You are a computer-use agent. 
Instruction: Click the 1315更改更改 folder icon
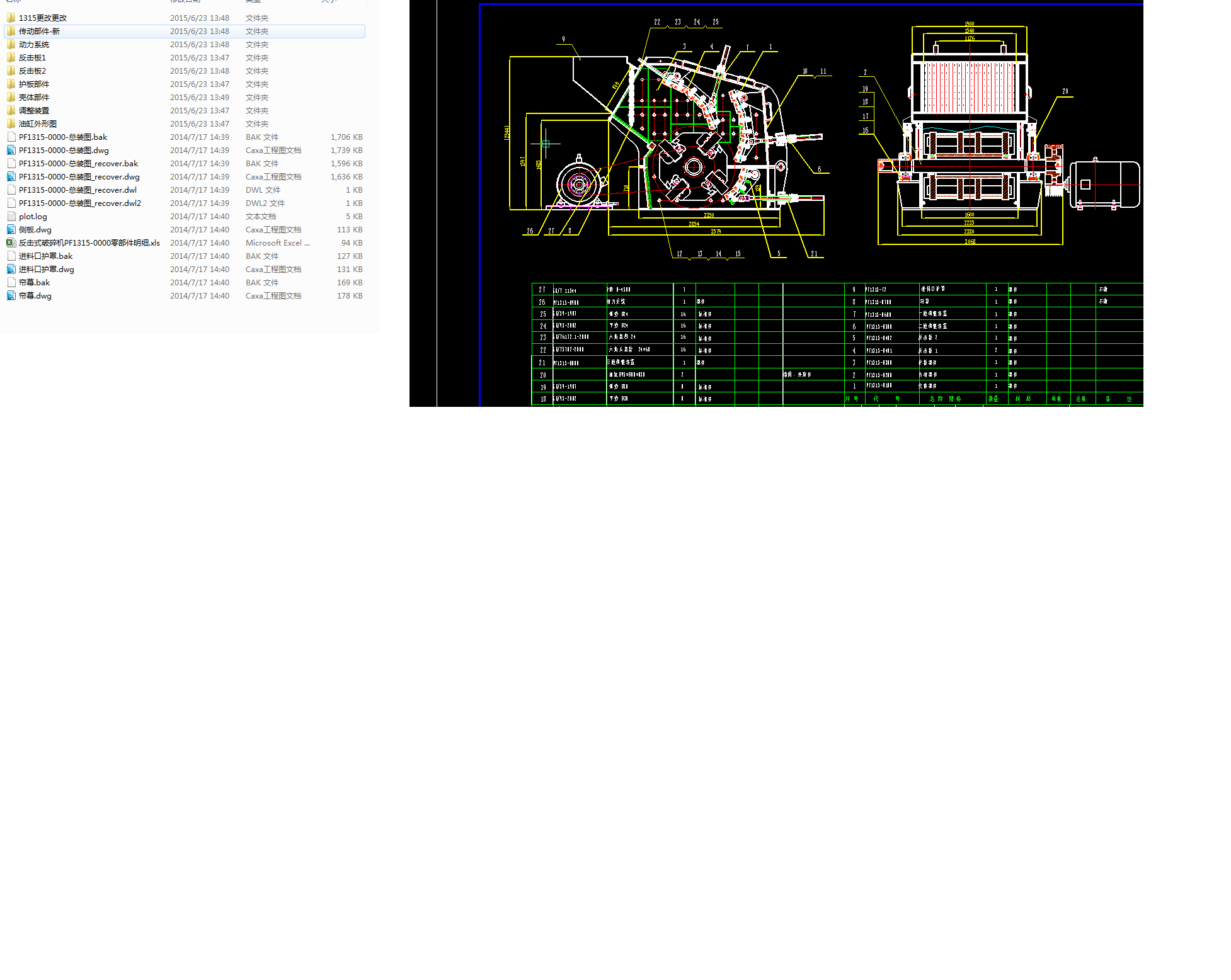(x=11, y=18)
